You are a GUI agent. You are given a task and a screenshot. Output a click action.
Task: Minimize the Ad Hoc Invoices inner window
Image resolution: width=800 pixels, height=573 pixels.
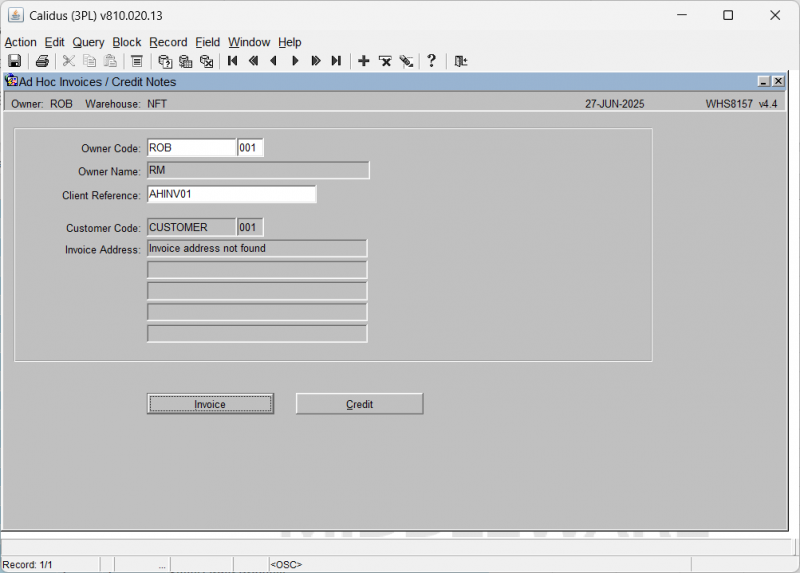click(x=764, y=81)
